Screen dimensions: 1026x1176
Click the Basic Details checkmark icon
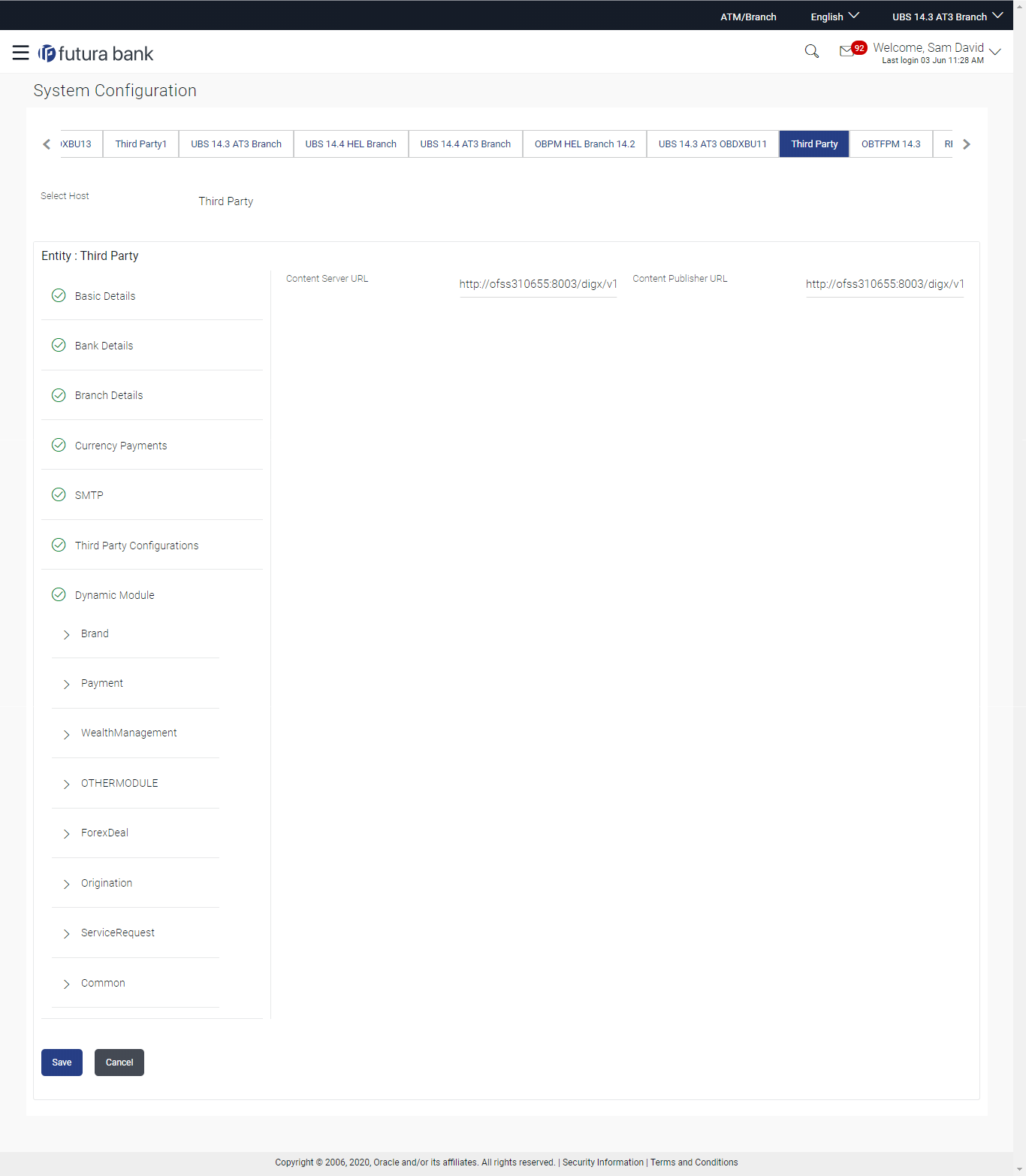coord(59,295)
